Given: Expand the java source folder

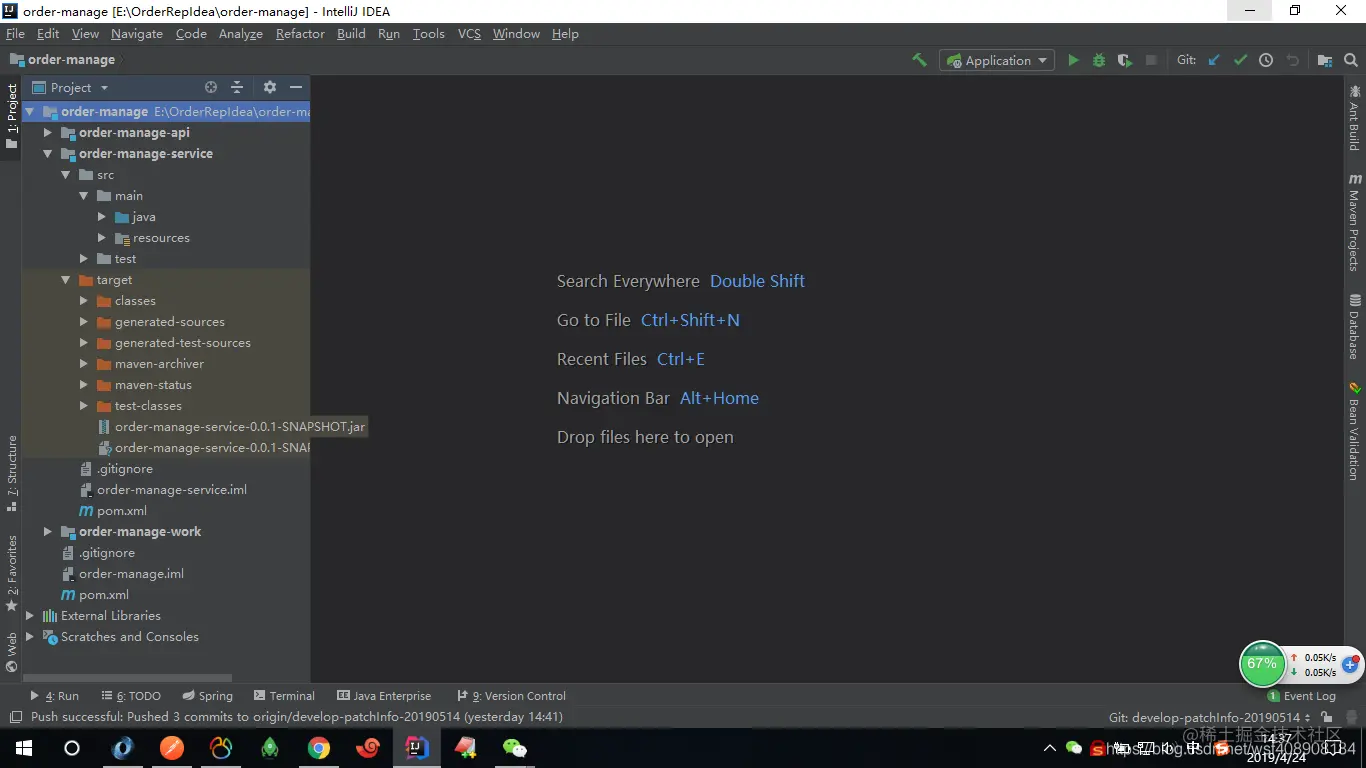Looking at the screenshot, I should click(102, 217).
